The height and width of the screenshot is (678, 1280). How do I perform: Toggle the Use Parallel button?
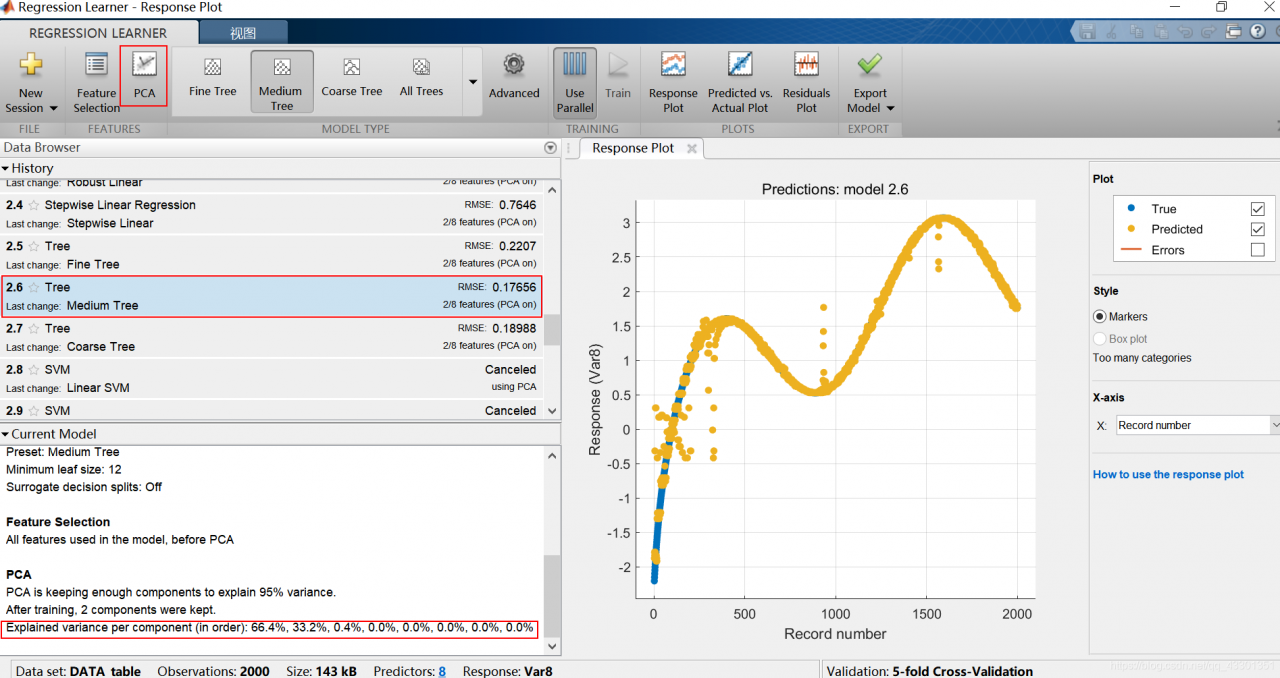(x=575, y=82)
